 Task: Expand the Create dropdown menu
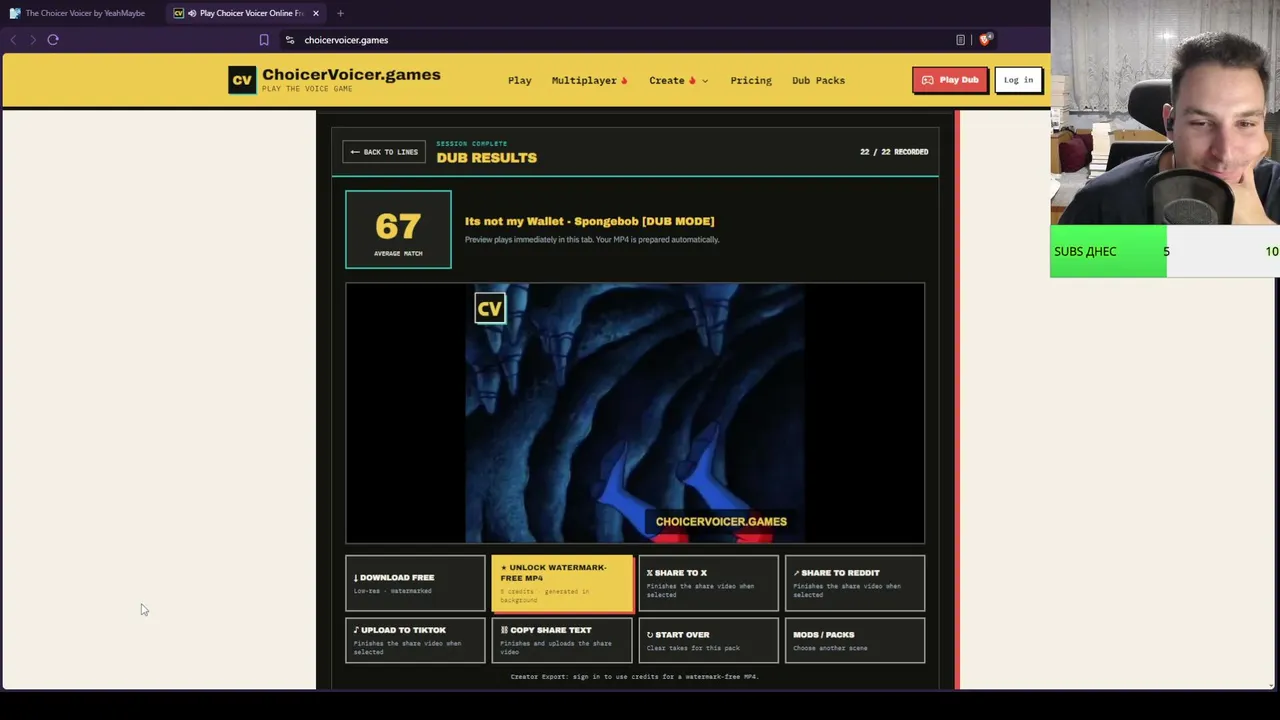[679, 80]
